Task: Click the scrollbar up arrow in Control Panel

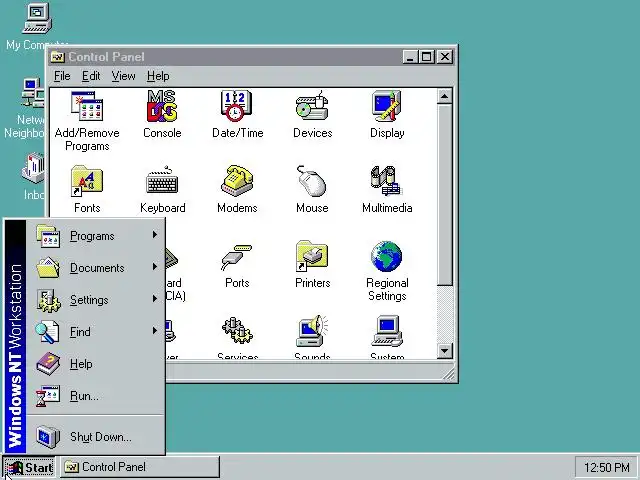Action: click(444, 96)
